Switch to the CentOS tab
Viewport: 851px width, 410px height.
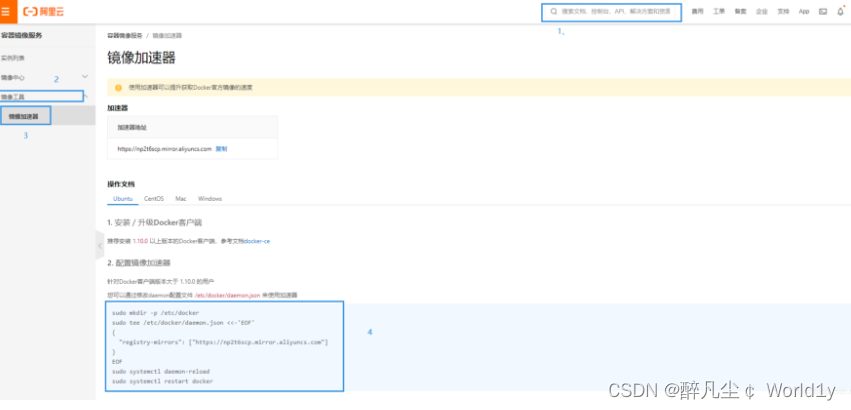click(154, 199)
